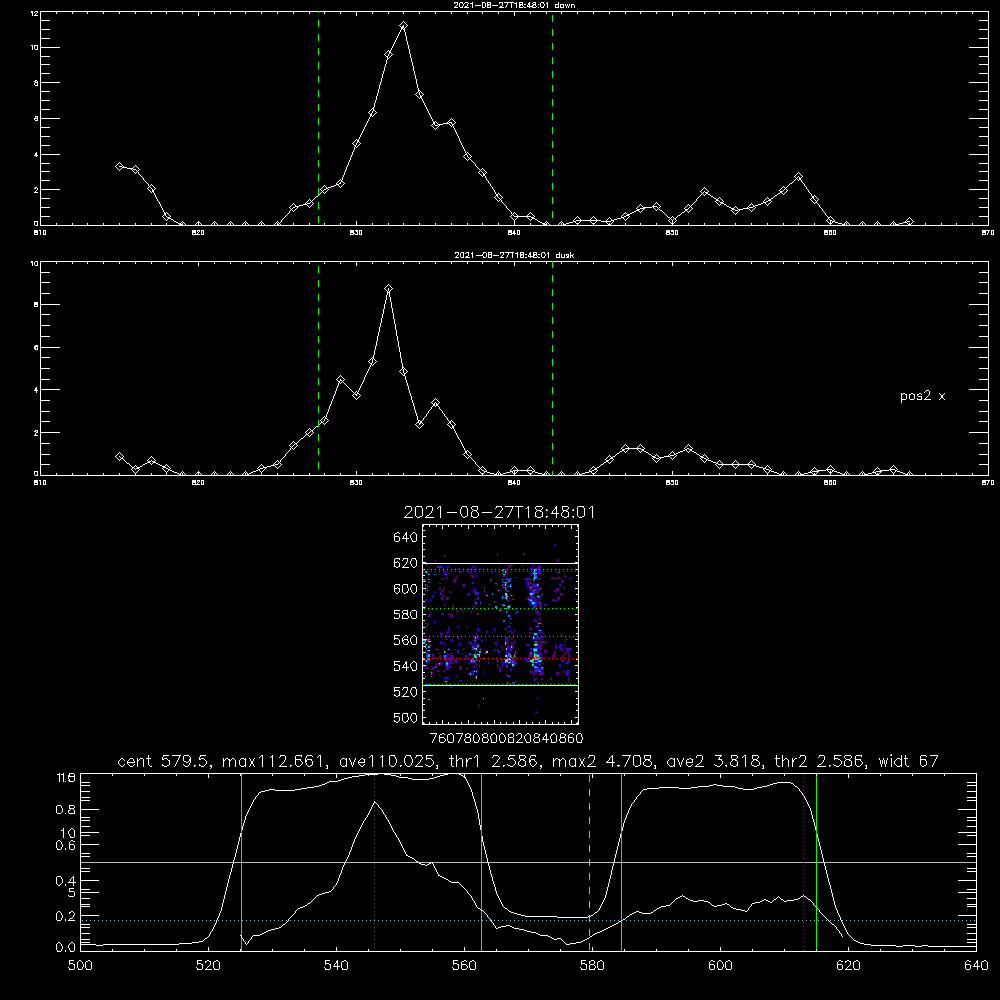Viewport: 1000px width, 1000px height.
Task: Click the "11.8" y-axis label of bottom plot
Action: pyautogui.click(x=66, y=778)
